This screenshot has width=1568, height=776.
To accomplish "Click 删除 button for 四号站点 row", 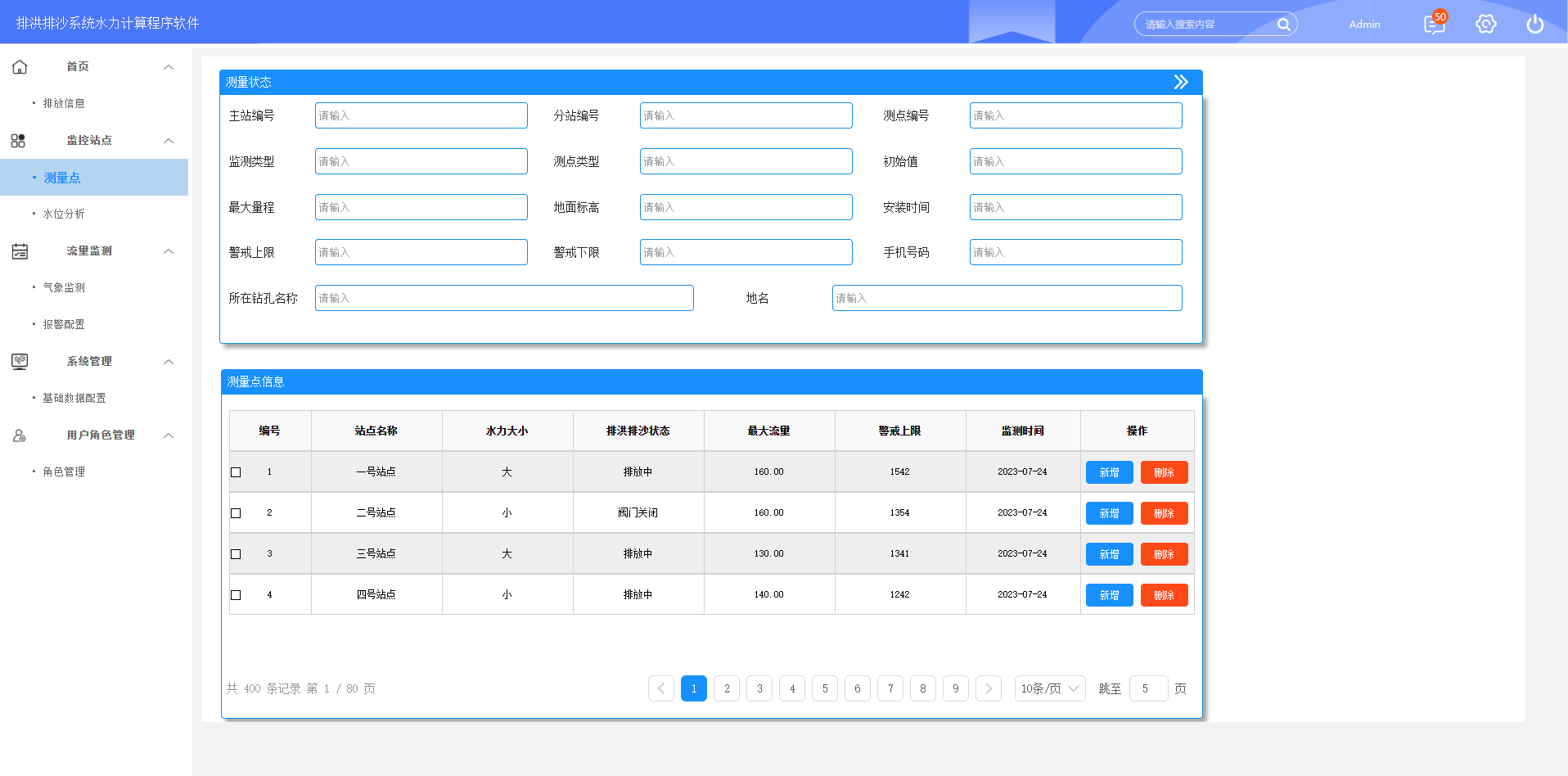I will click(x=1165, y=595).
